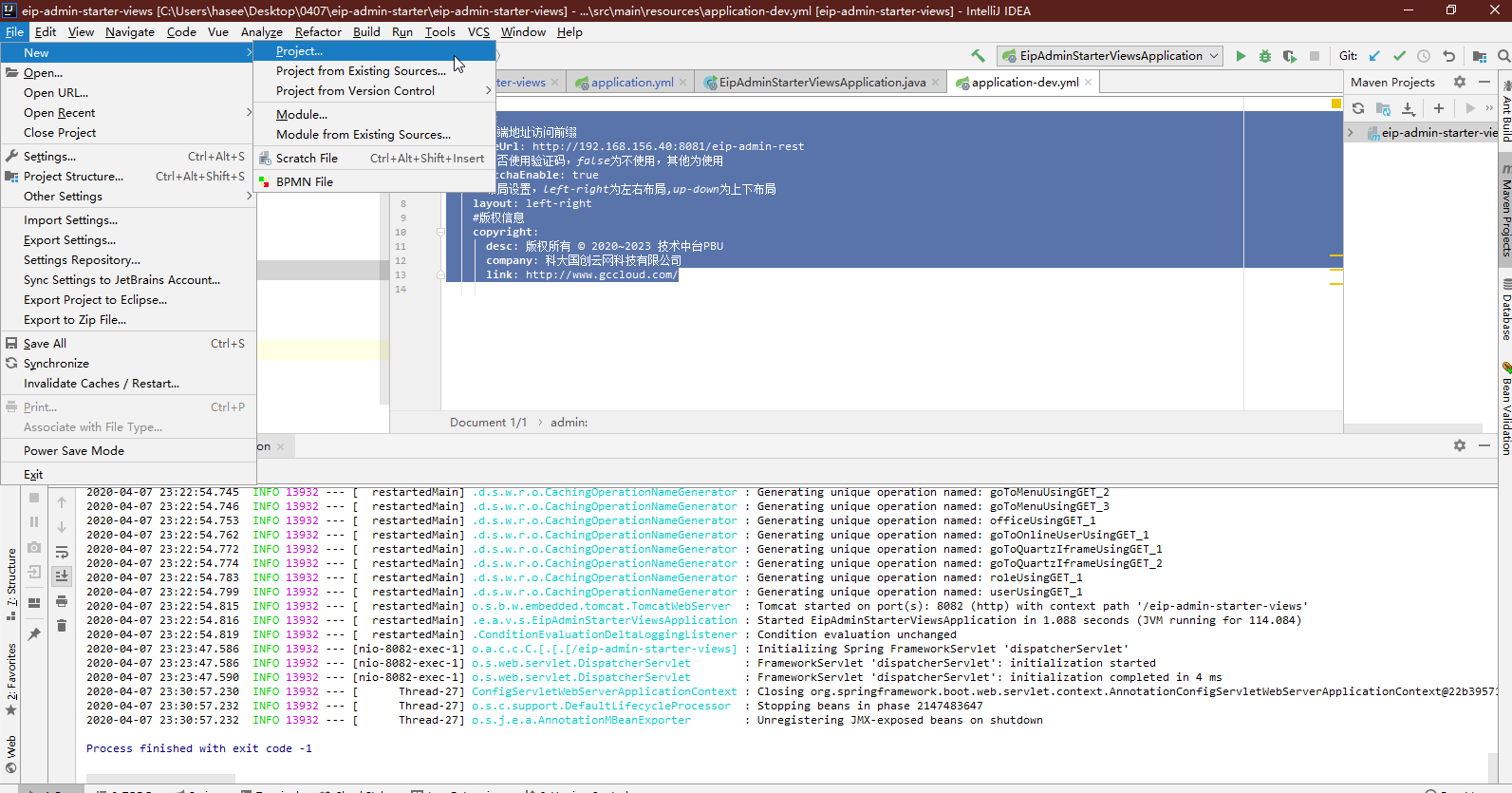The image size is (1512, 793).
Task: Click the Down stack trace arrow
Action: pos(62,527)
